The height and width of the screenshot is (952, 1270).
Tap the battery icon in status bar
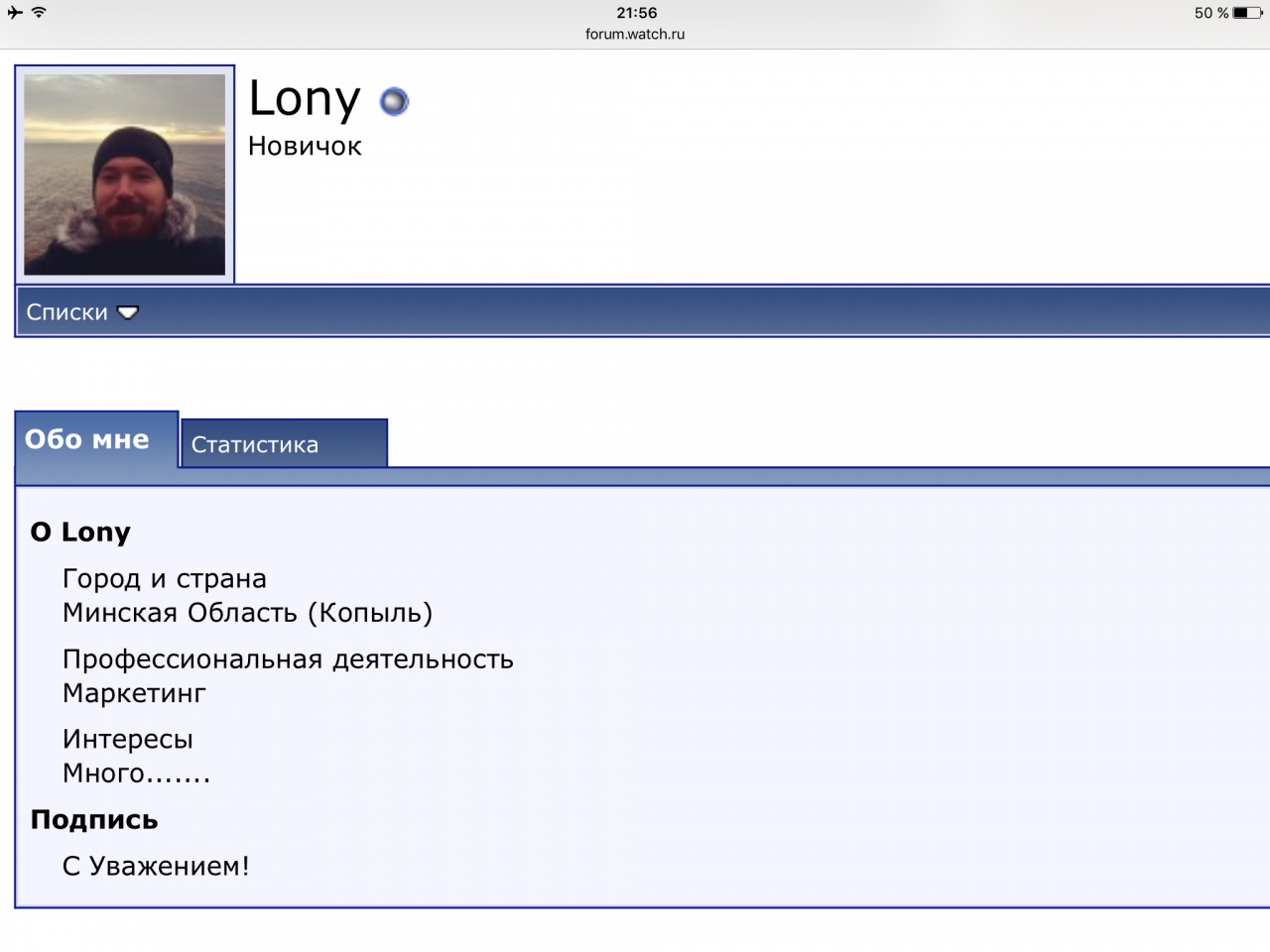(x=1248, y=13)
